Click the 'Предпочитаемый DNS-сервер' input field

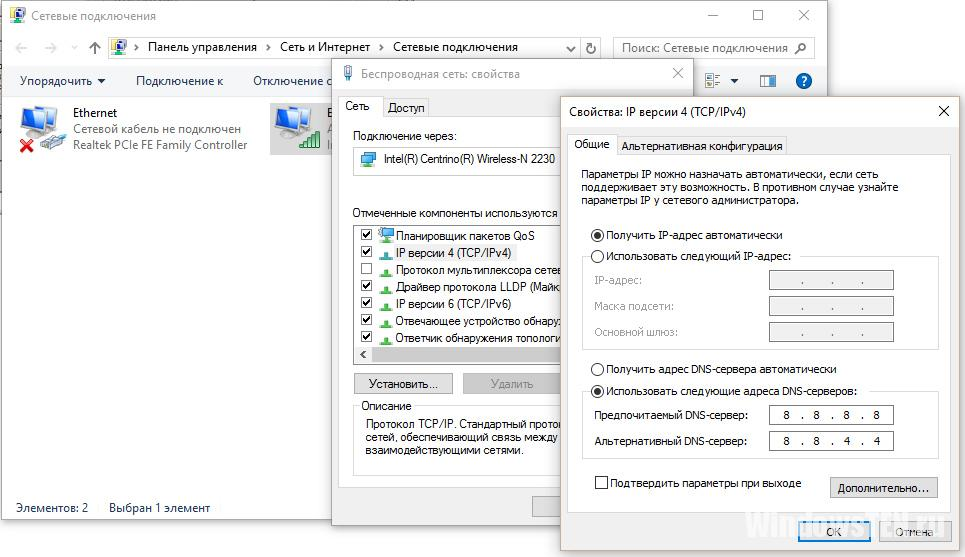(830, 415)
